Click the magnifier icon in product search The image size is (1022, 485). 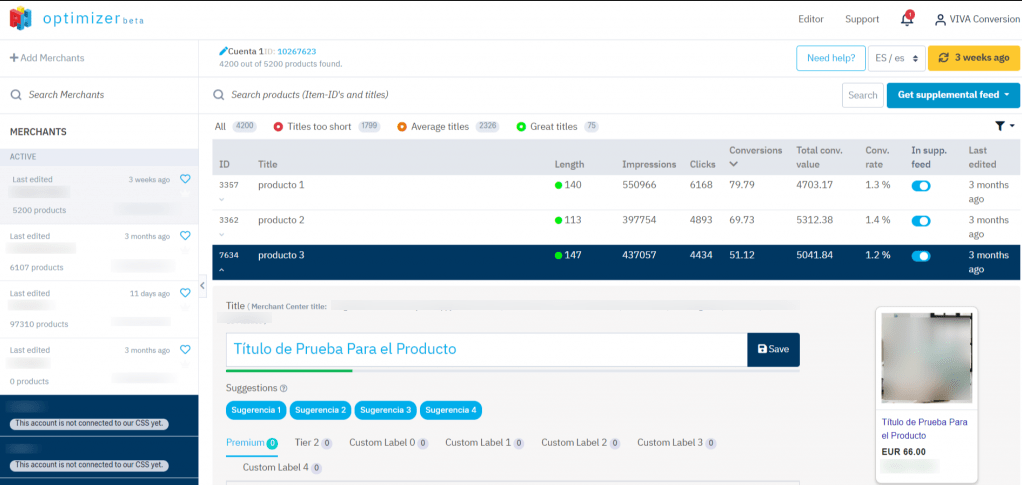[x=219, y=95]
